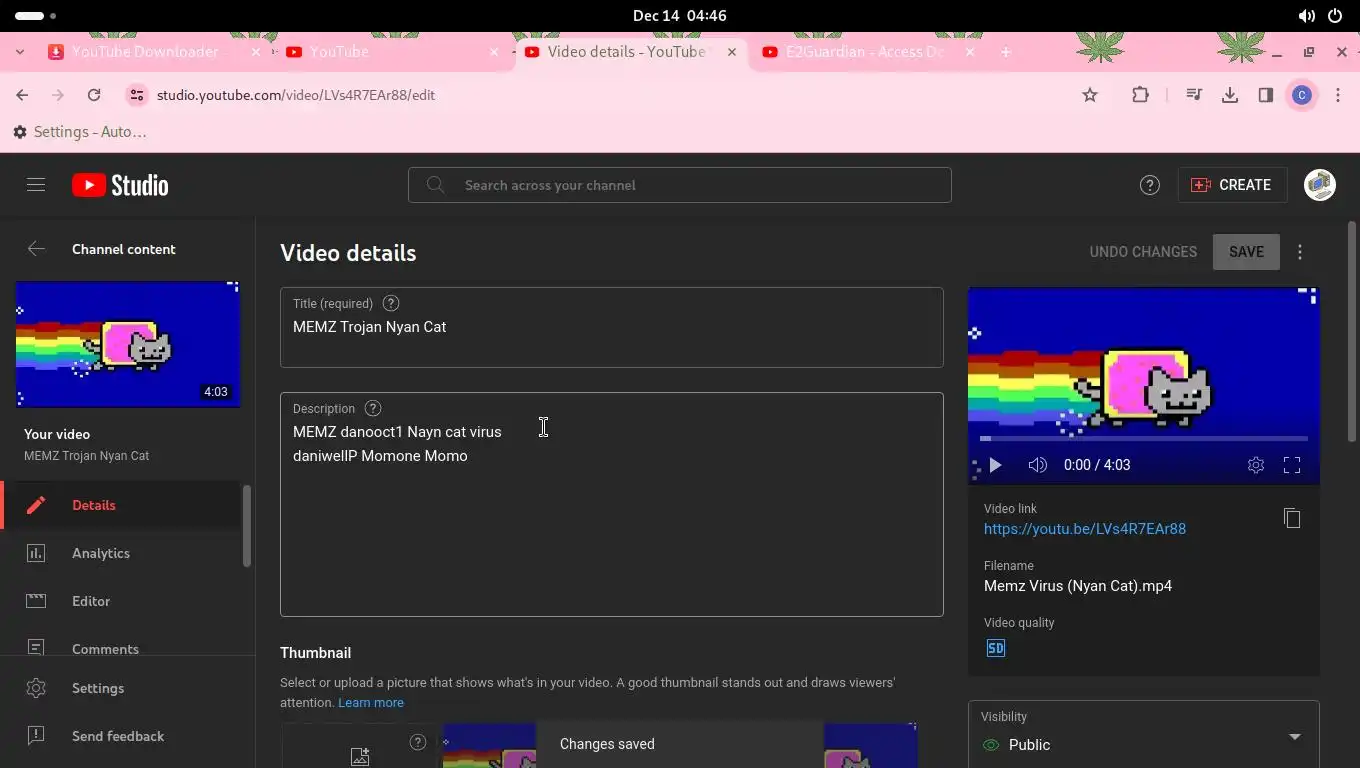The image size is (1360, 768).
Task: Click the Settings gear icon in sidebar
Action: [x=36, y=688]
